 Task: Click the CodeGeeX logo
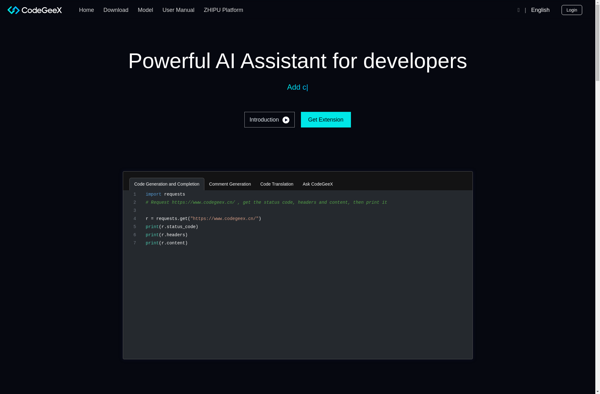pyautogui.click(x=35, y=10)
